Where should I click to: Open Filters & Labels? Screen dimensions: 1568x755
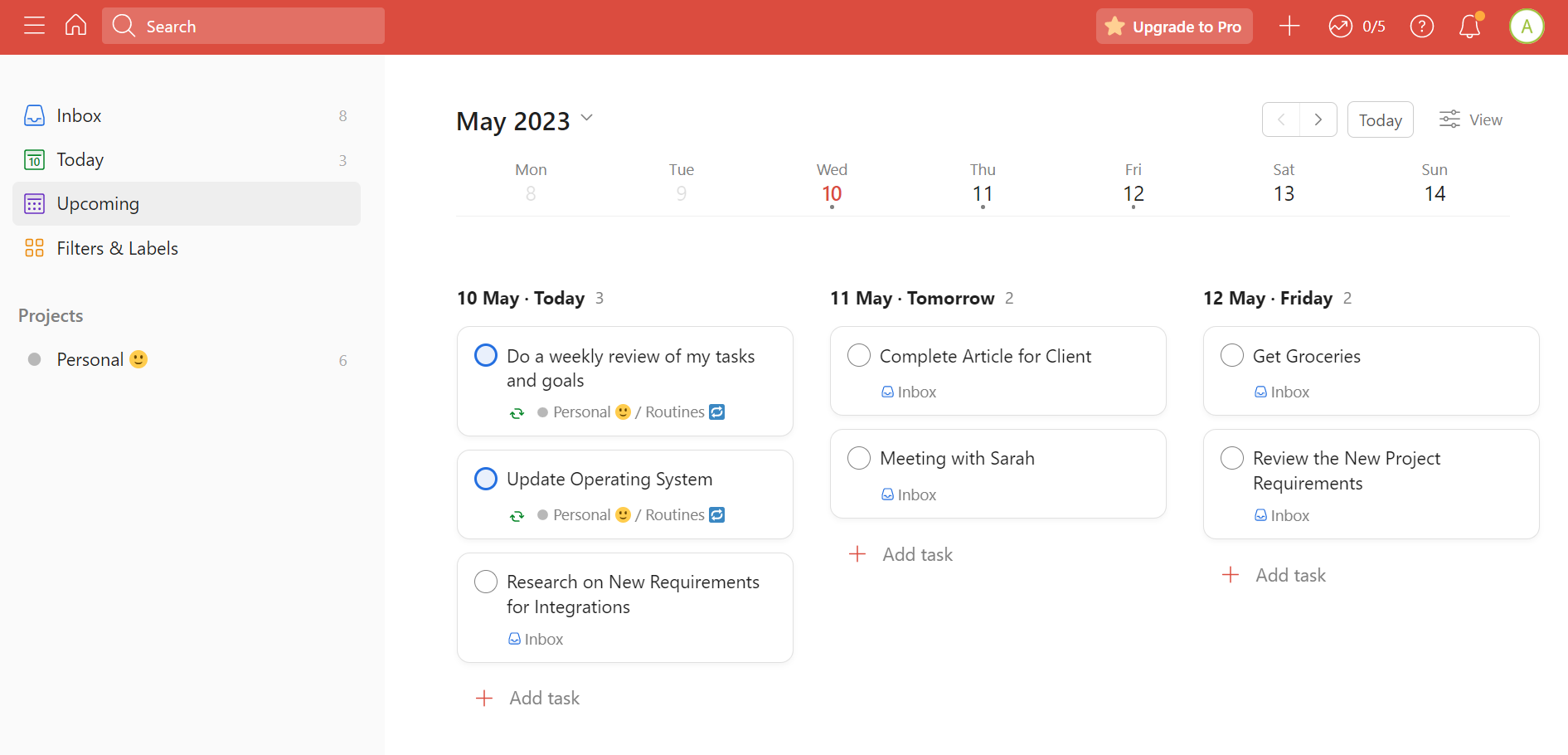coord(117,247)
